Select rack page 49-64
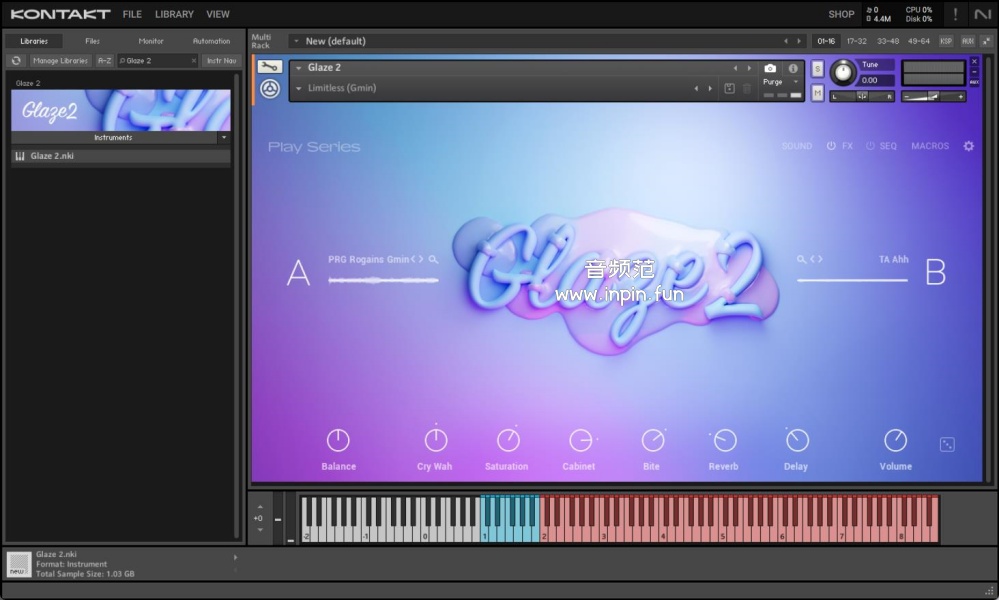The width and height of the screenshot is (999, 600). pyautogui.click(x=918, y=41)
